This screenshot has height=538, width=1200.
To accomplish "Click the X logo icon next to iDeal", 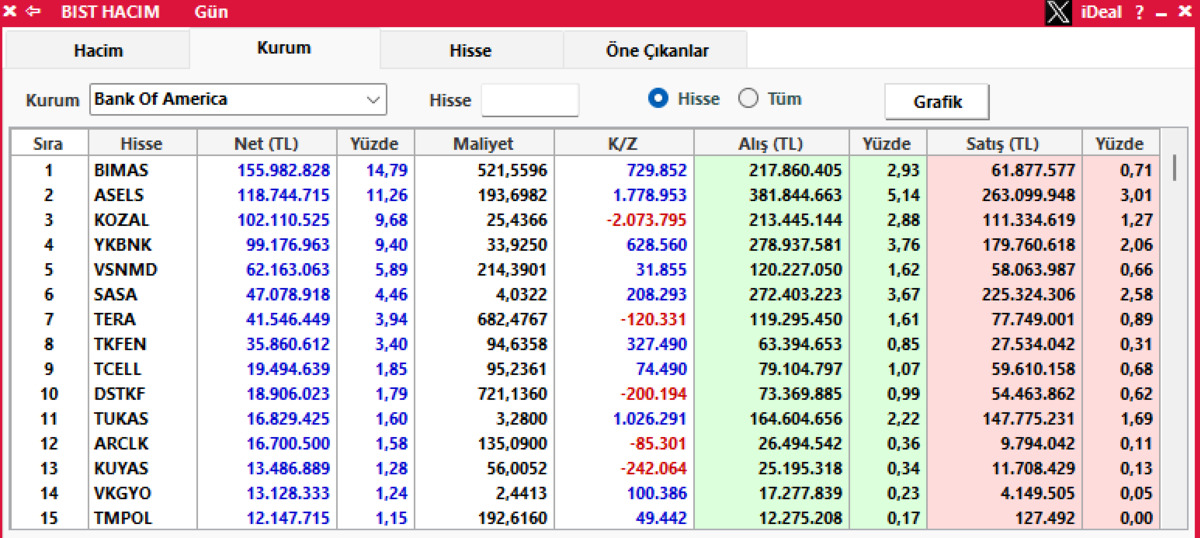I will pyautogui.click(x=1058, y=13).
